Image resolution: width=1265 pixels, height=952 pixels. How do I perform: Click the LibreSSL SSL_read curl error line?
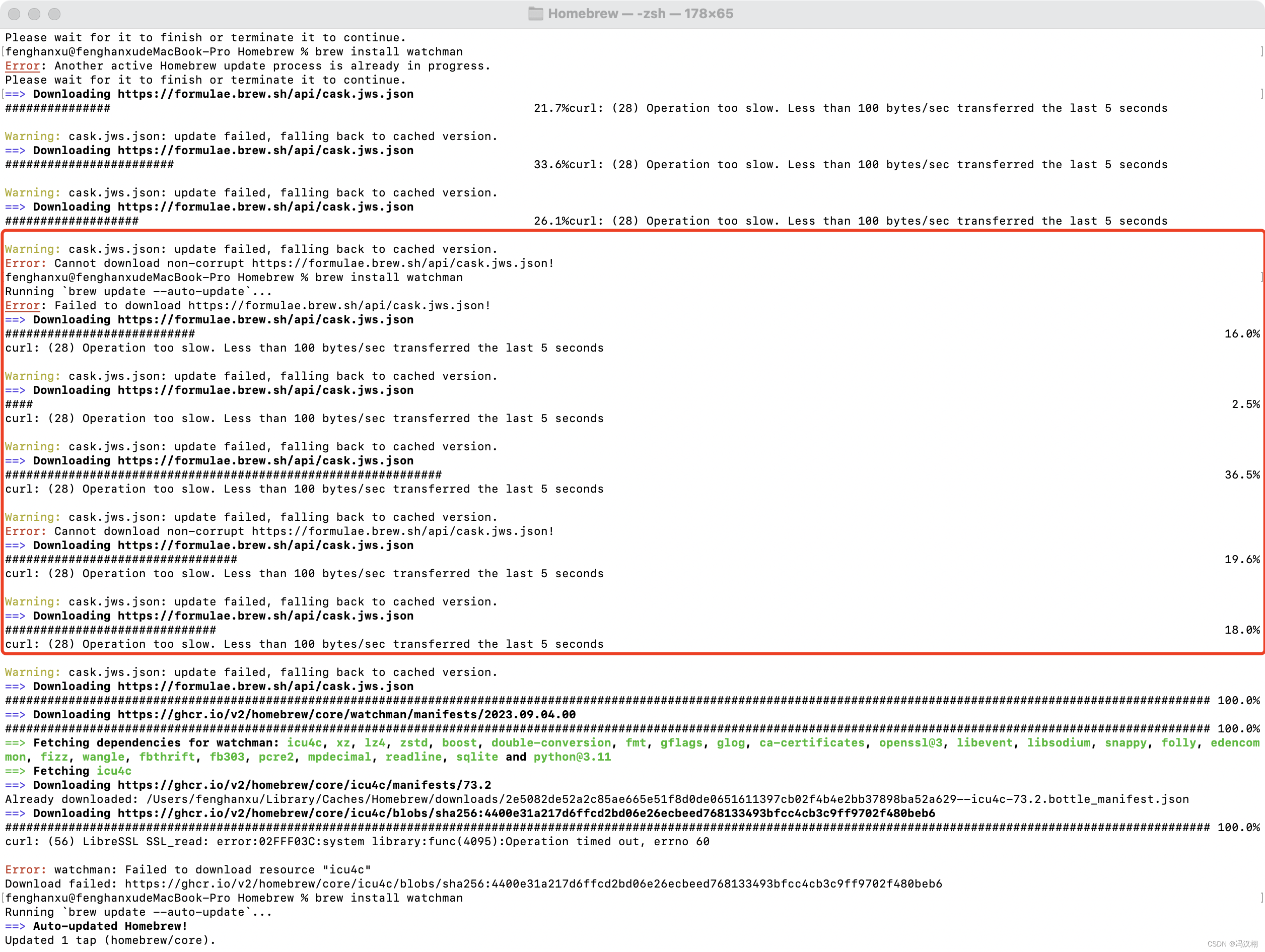click(357, 842)
